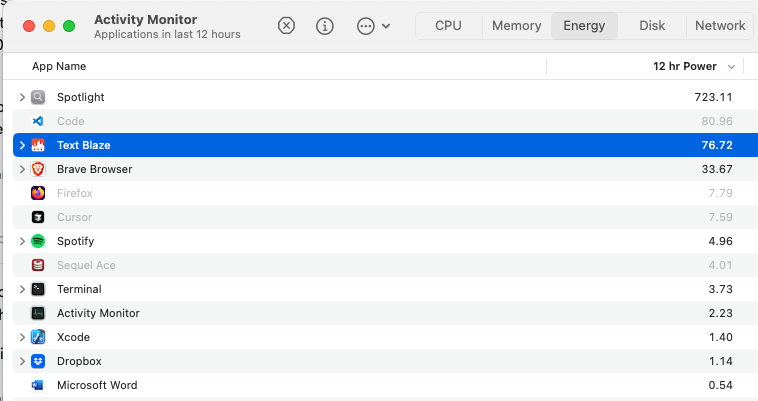Image resolution: width=758 pixels, height=401 pixels.
Task: Click the Text Blaze app icon
Action: coord(38,145)
